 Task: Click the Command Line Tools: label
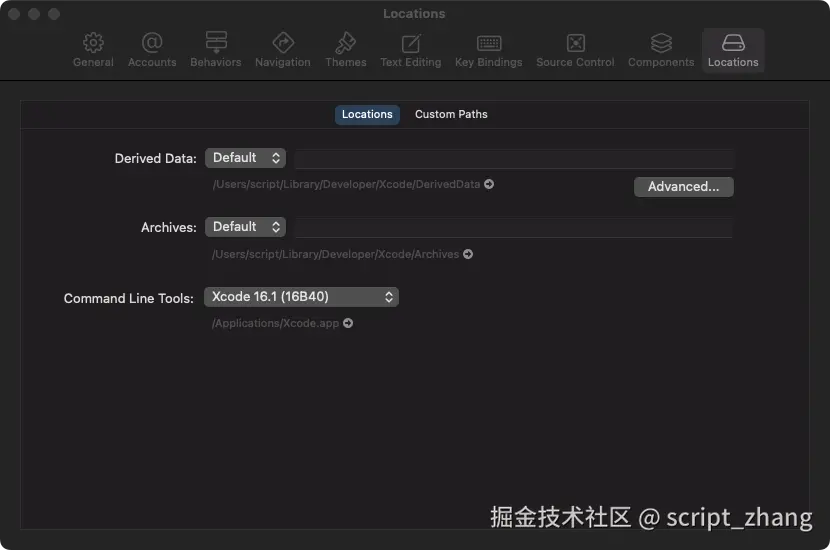pos(129,298)
